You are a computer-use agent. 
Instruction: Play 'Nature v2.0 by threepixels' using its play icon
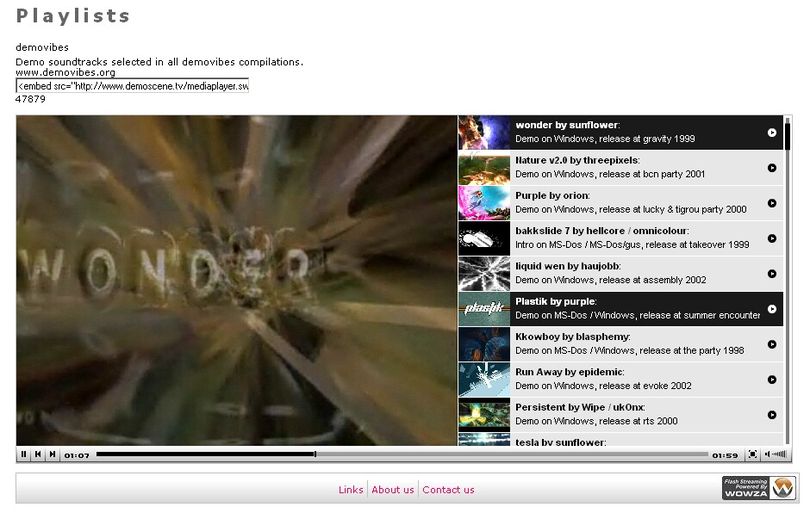[x=772, y=168]
